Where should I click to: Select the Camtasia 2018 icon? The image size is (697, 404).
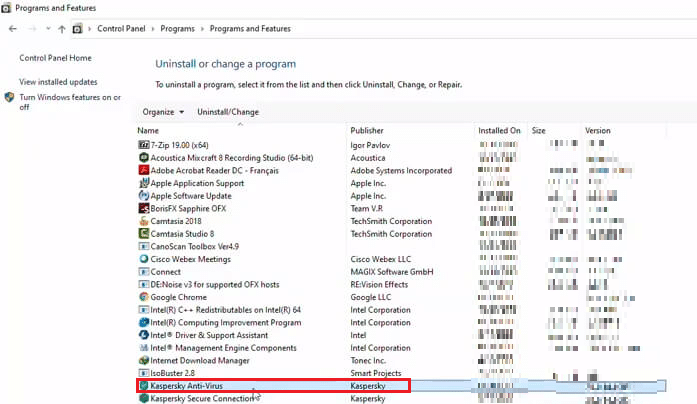click(144, 221)
